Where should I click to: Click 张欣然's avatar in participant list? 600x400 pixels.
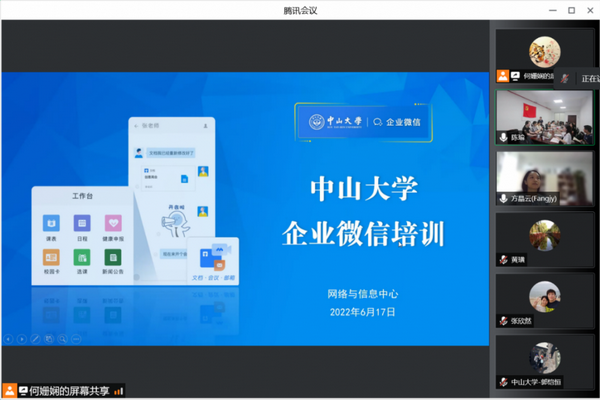click(544, 296)
